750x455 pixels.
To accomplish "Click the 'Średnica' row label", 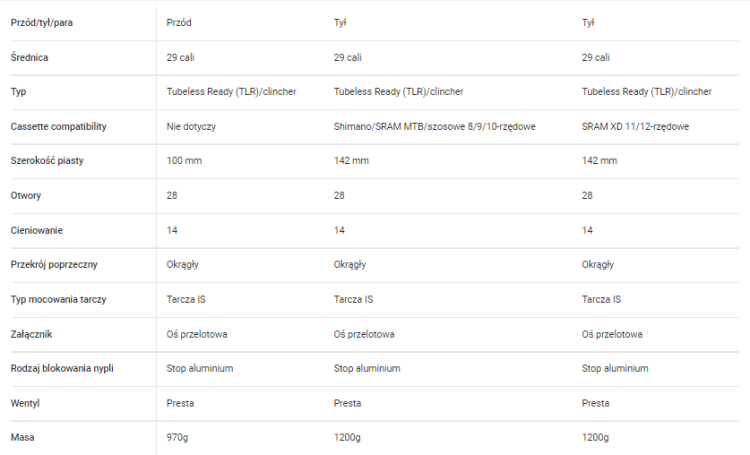I will (x=29, y=57).
